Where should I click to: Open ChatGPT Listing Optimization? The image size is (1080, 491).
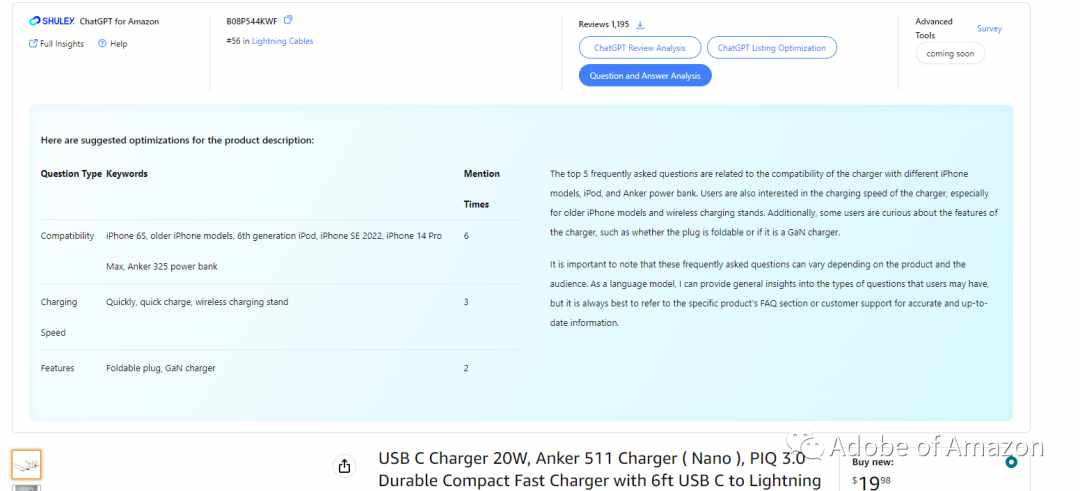(x=771, y=48)
